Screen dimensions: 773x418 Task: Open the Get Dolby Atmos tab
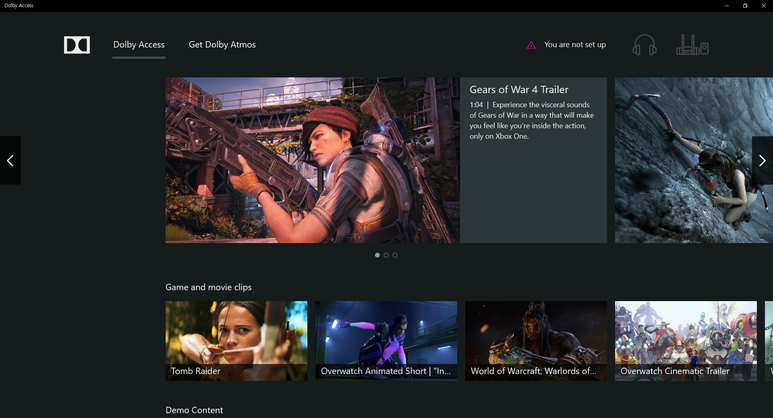point(222,44)
